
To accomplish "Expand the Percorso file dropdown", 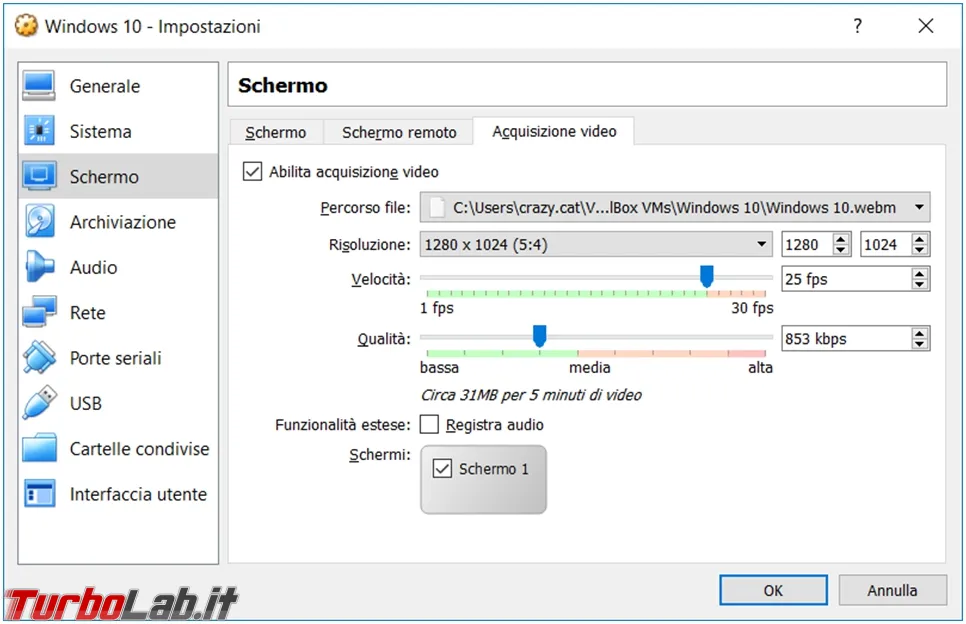I will coord(919,208).
